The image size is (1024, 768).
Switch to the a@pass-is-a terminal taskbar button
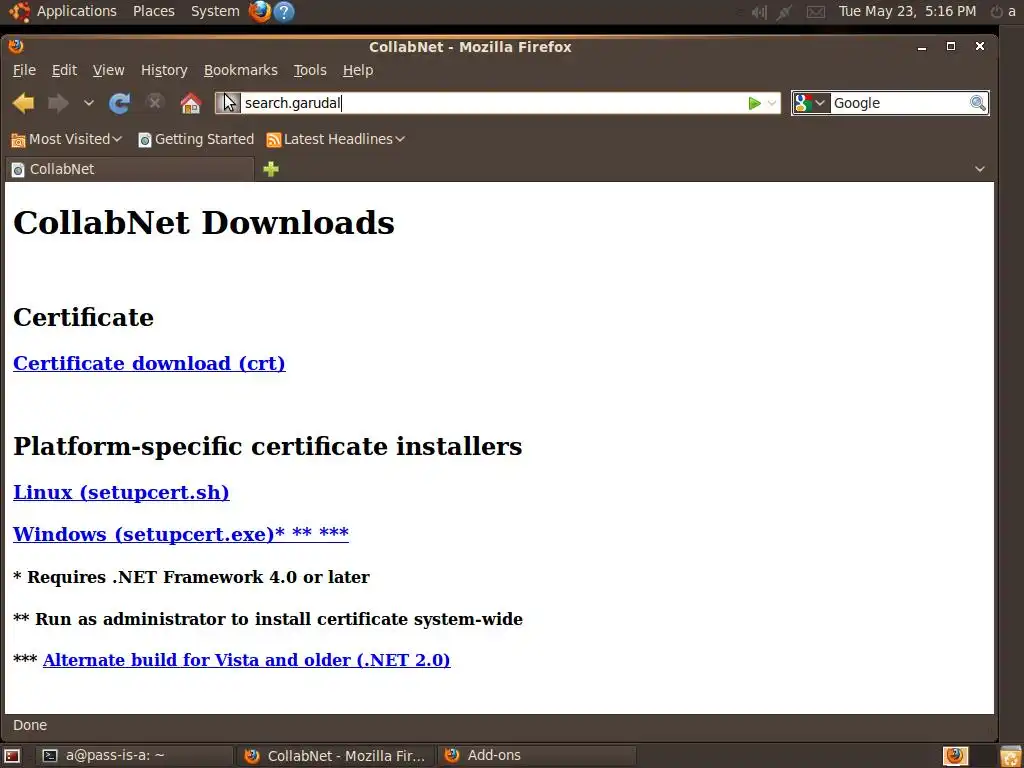point(133,756)
